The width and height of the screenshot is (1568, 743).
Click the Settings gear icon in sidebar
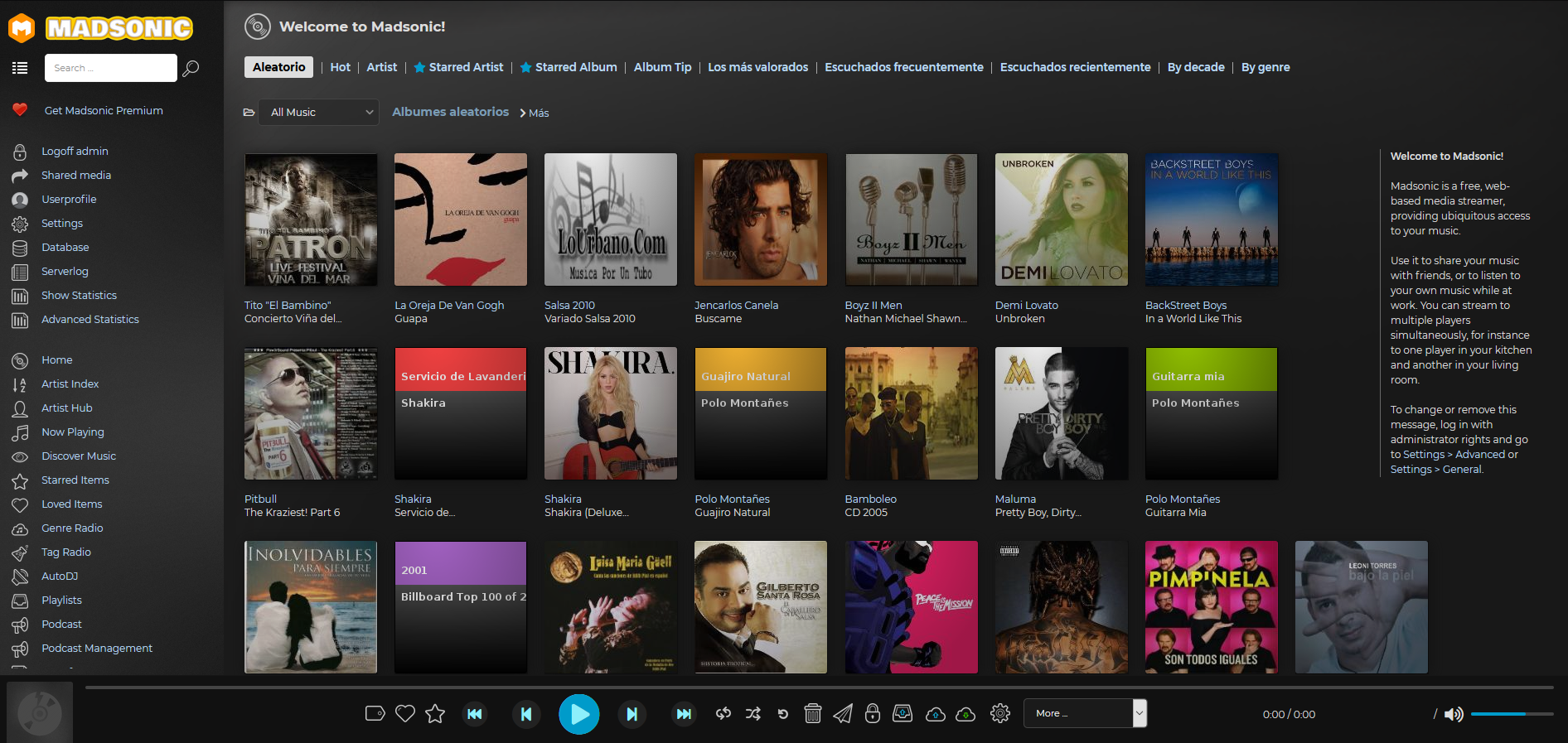(20, 224)
